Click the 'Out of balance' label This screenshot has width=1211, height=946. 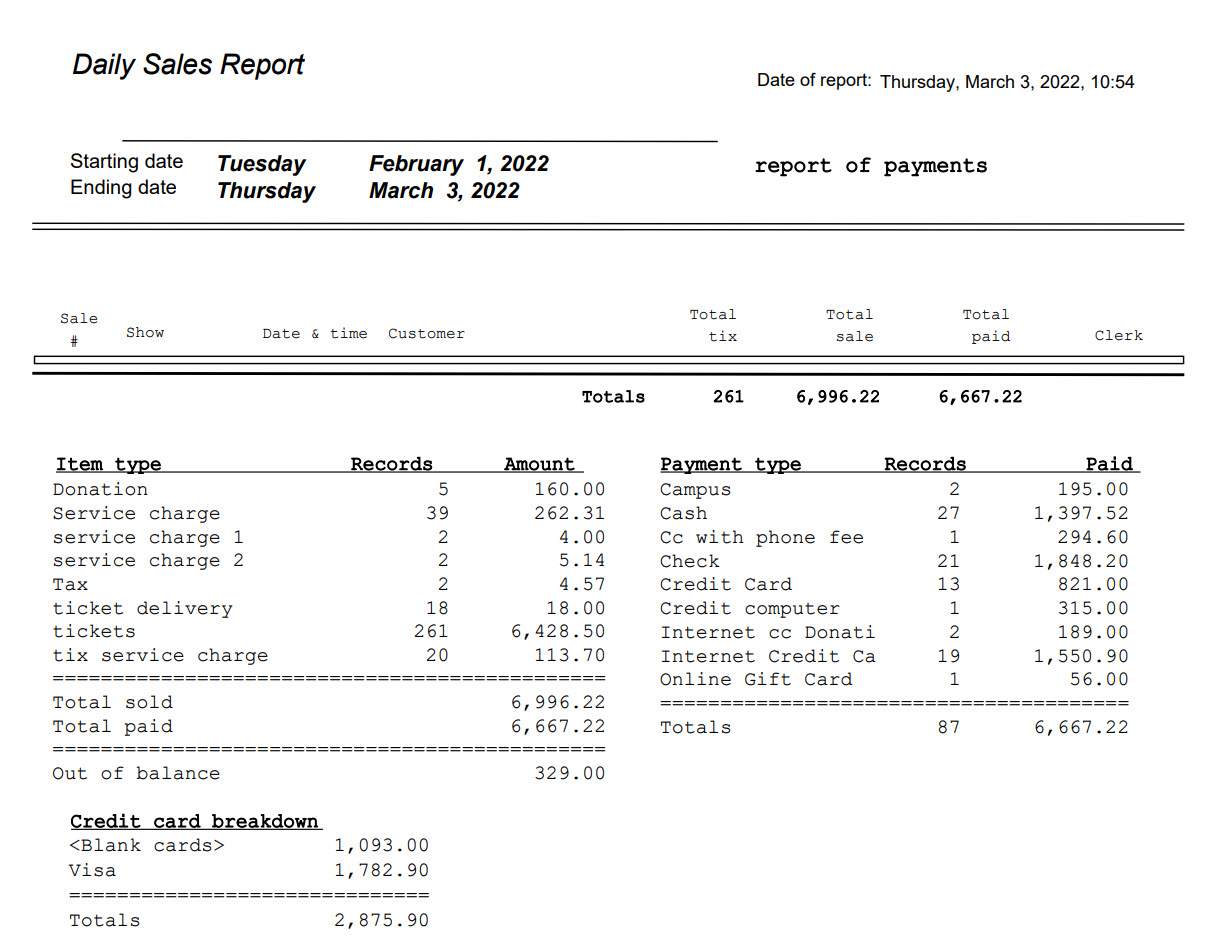tap(136, 774)
